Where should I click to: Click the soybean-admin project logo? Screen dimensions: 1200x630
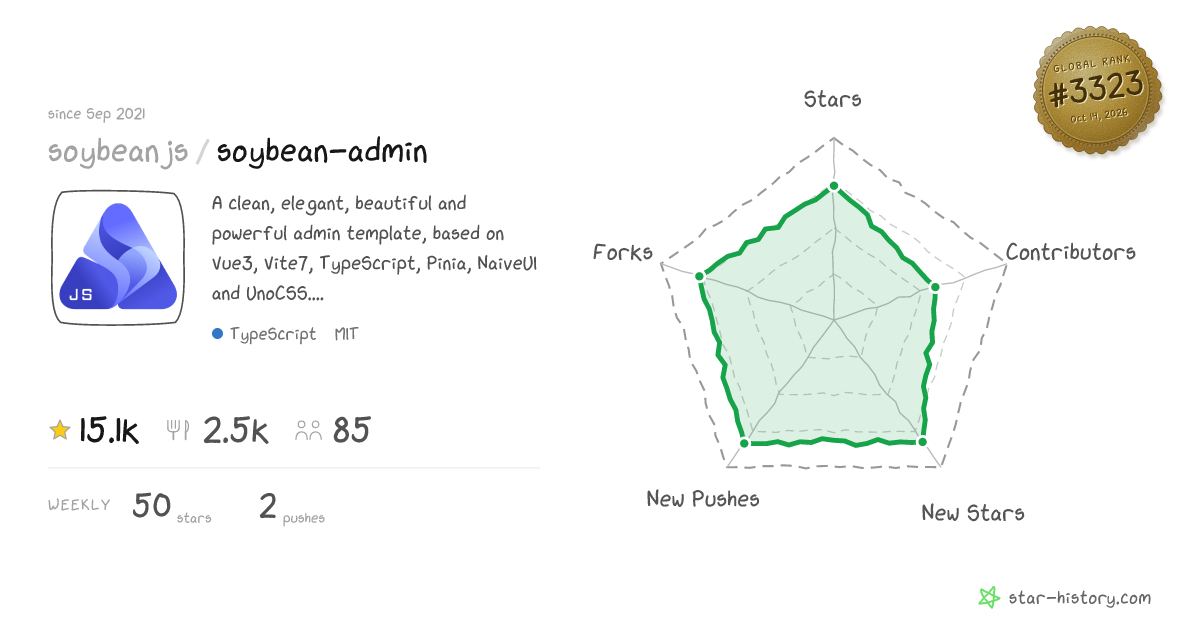(x=118, y=258)
